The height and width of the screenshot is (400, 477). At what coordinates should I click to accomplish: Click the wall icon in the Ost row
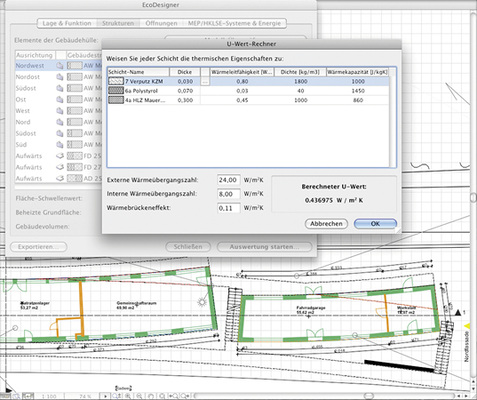60,99
